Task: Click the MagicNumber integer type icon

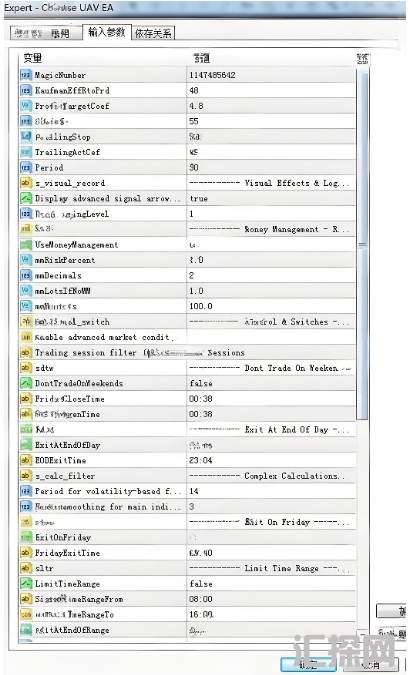Action: 26,75
